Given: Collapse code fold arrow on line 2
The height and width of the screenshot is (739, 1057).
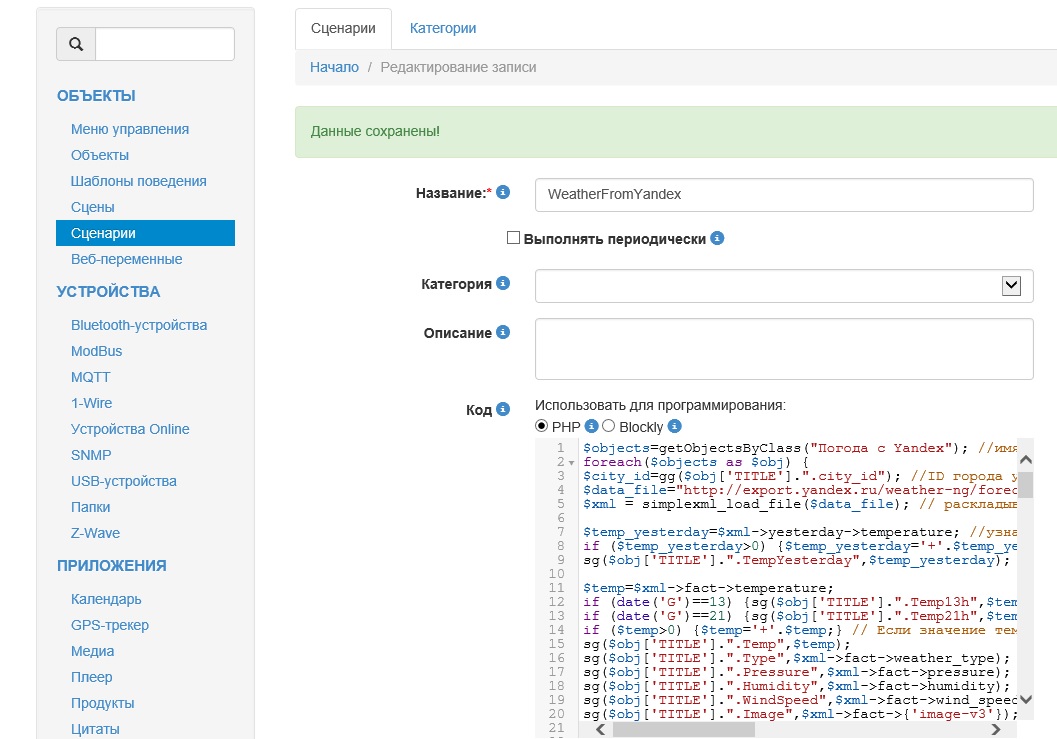Looking at the screenshot, I should pyautogui.click(x=571, y=463).
